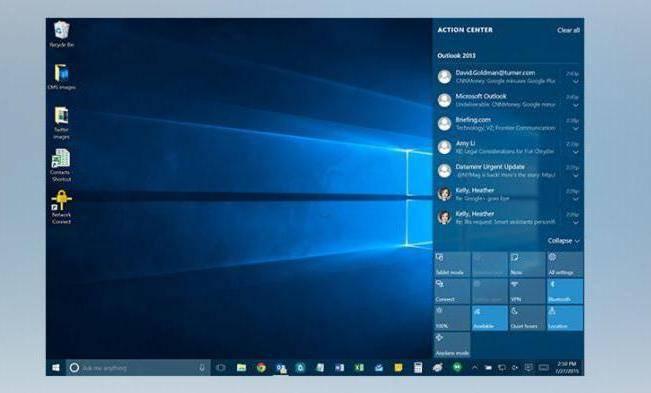Switch to Outlook on the taskbar

(x=281, y=368)
